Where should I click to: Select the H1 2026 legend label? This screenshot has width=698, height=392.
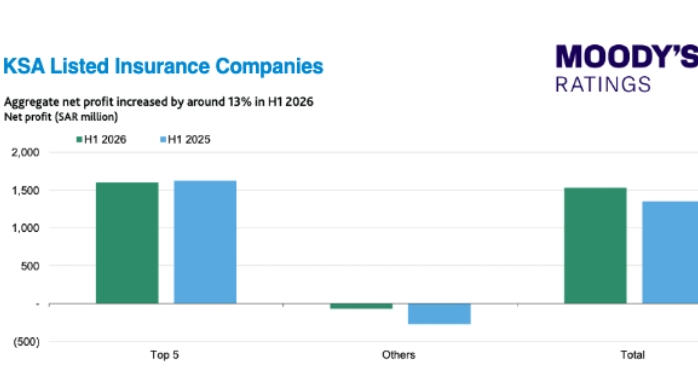pyautogui.click(x=105, y=140)
